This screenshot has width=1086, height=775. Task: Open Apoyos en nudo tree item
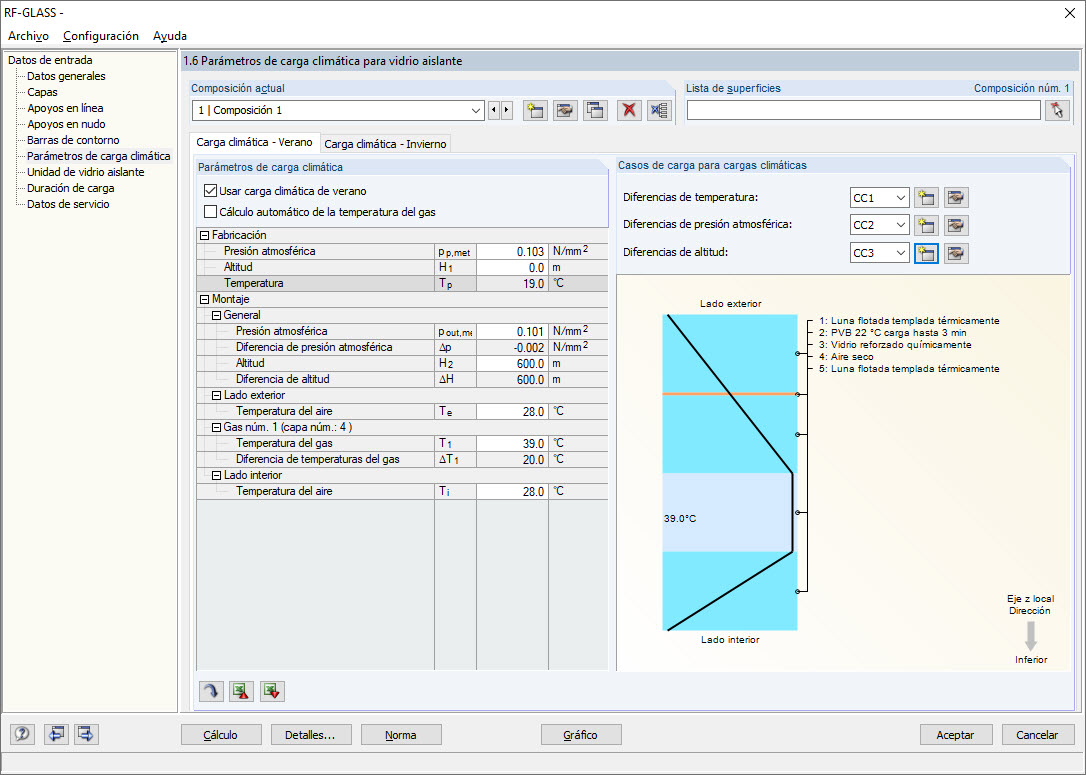click(x=66, y=124)
